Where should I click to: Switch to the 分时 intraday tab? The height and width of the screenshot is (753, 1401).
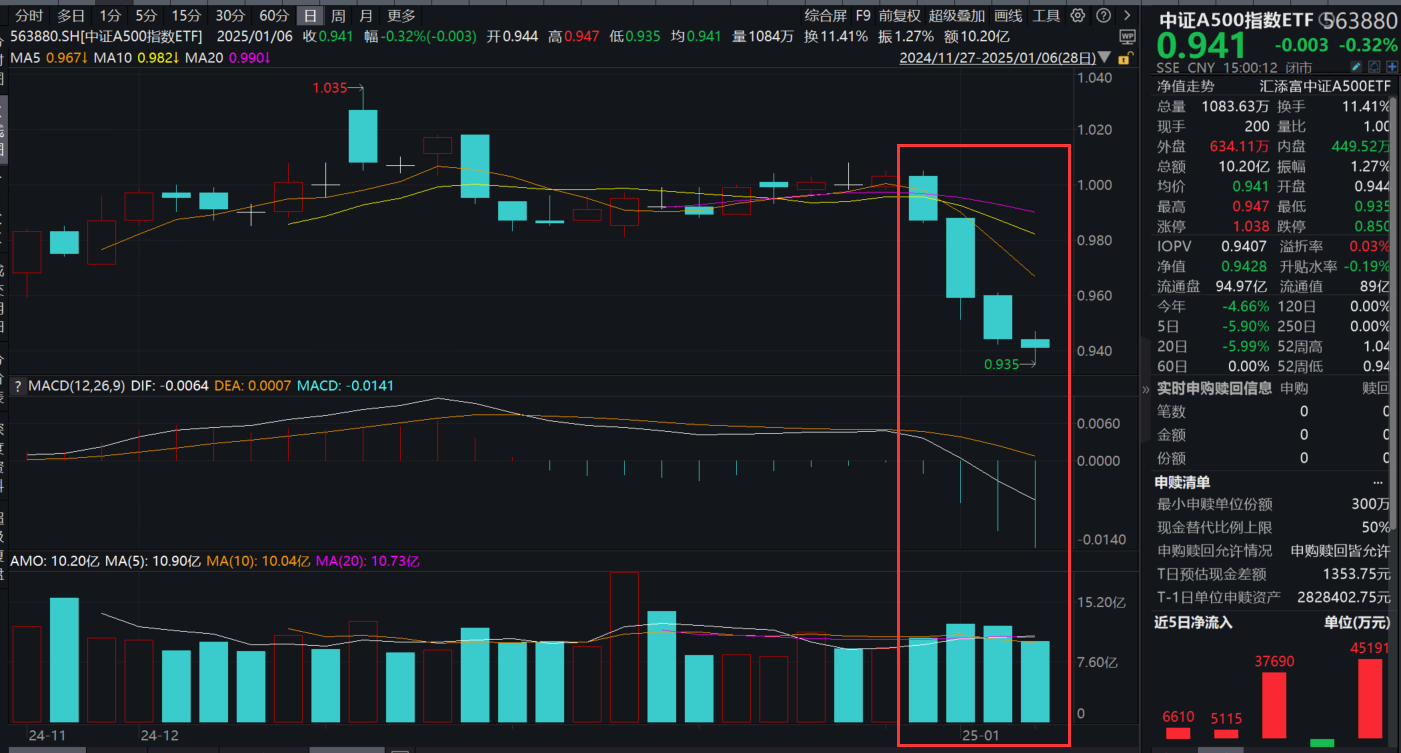click(x=29, y=16)
